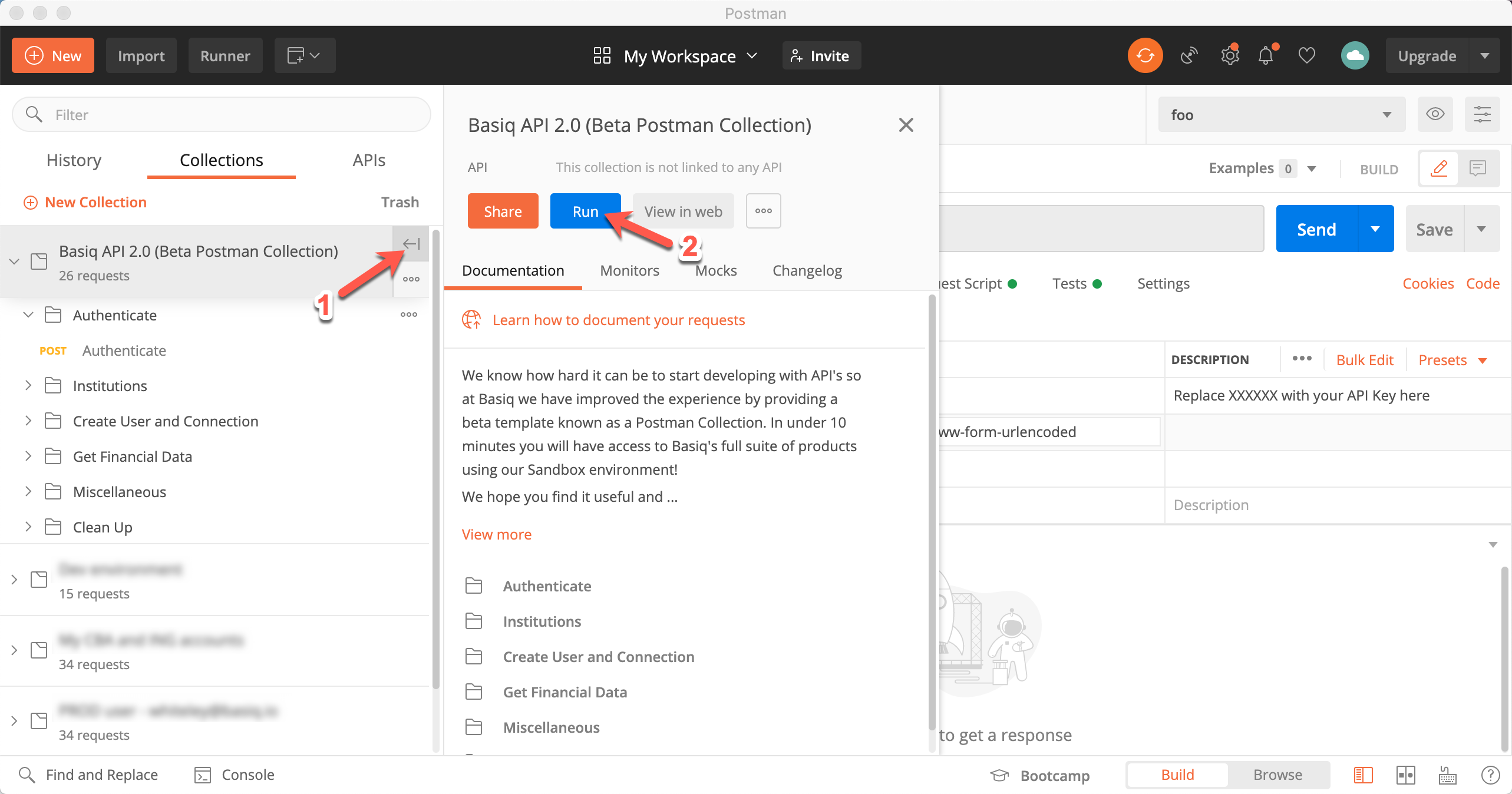Open the capture requests satellite icon
The image size is (1512, 794).
pyautogui.click(x=1189, y=56)
